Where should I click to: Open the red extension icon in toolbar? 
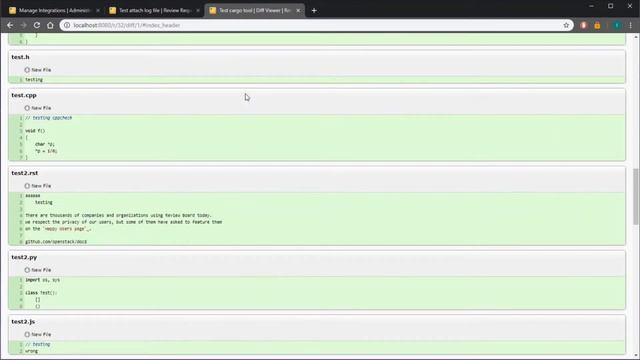point(584,25)
